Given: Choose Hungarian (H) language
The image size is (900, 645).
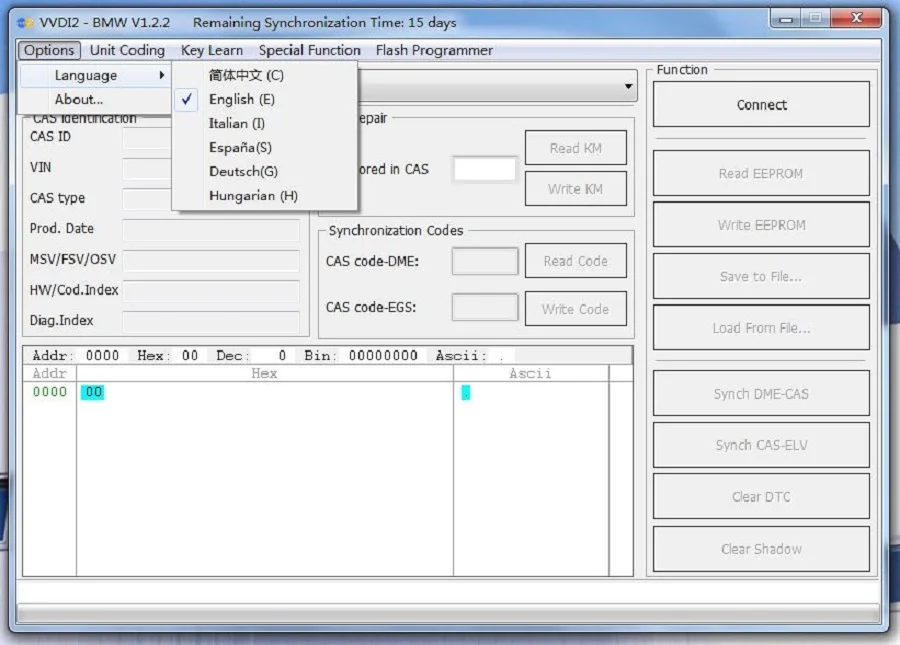Looking at the screenshot, I should click(x=265, y=196).
